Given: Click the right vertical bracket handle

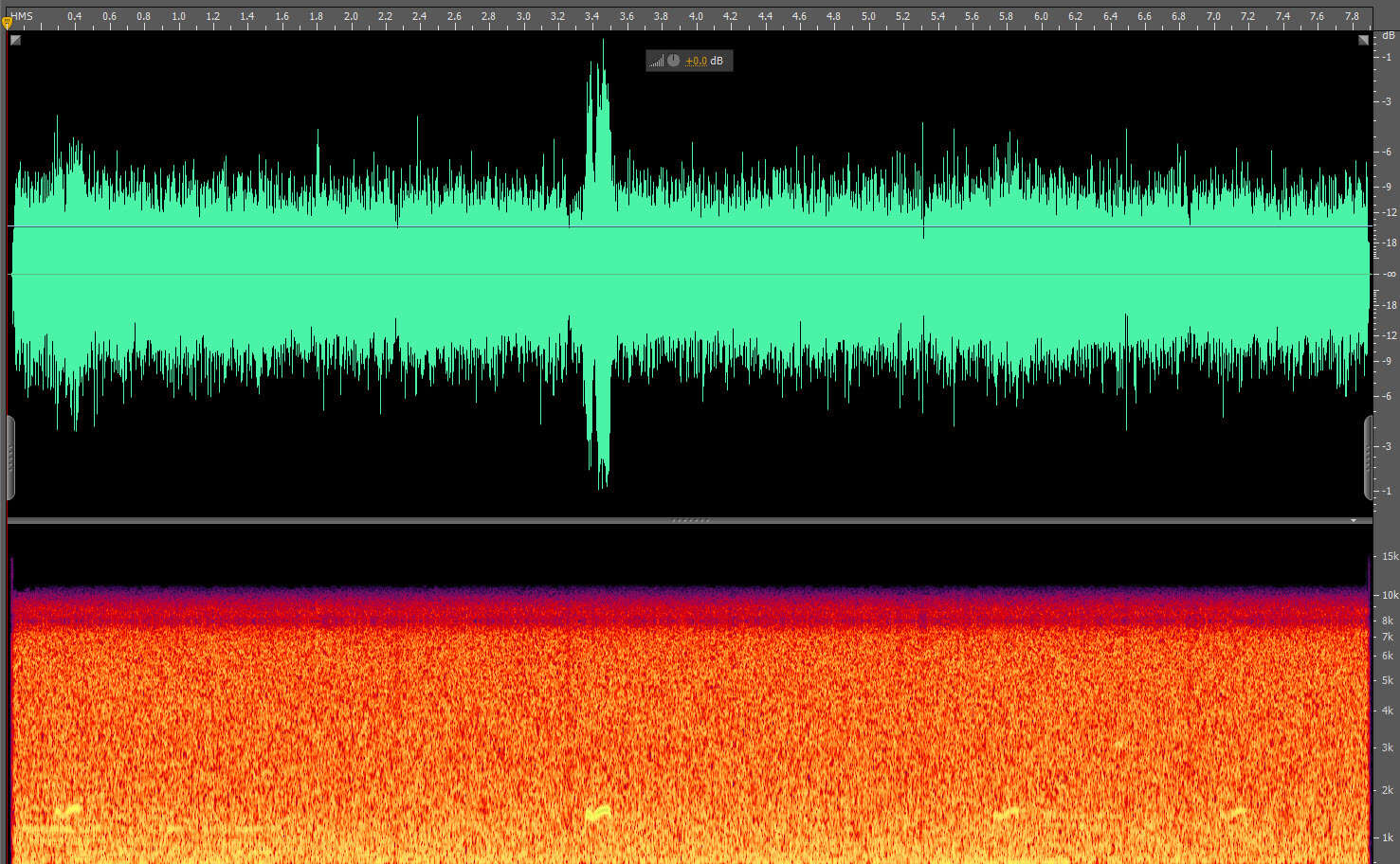Looking at the screenshot, I should (1369, 458).
